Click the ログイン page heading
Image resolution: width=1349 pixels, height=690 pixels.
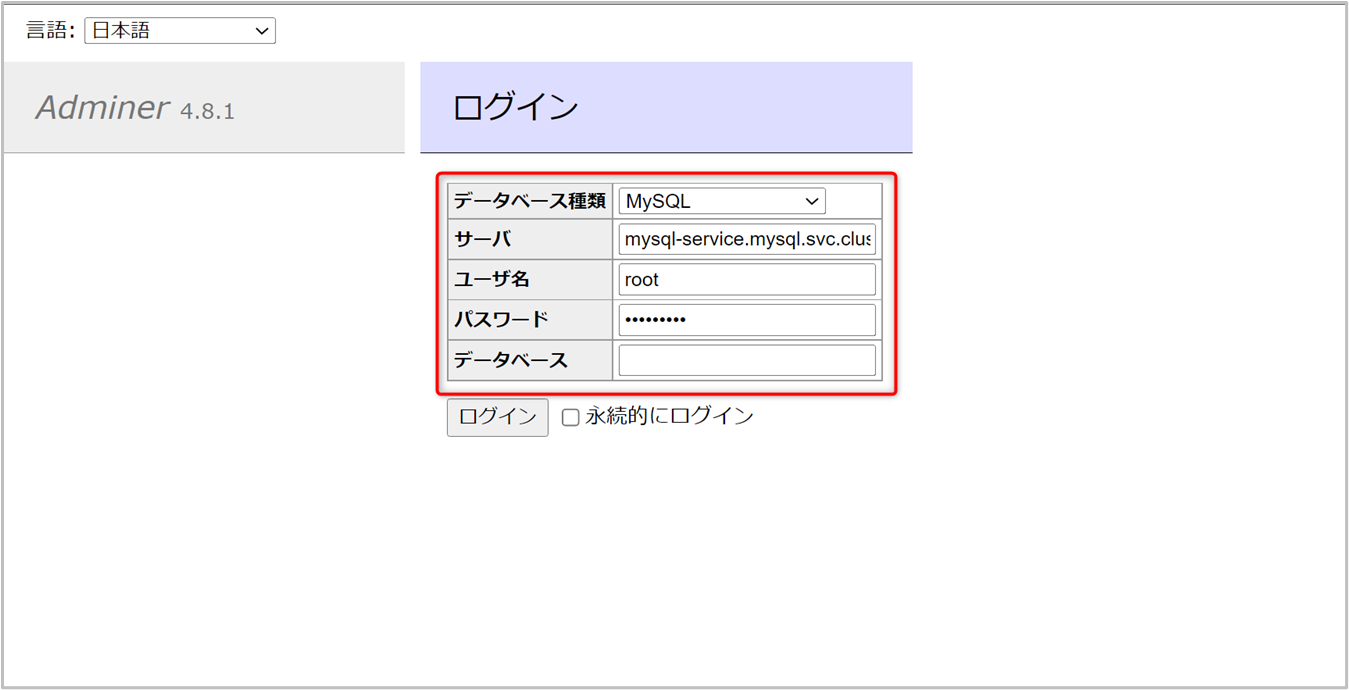(x=515, y=107)
